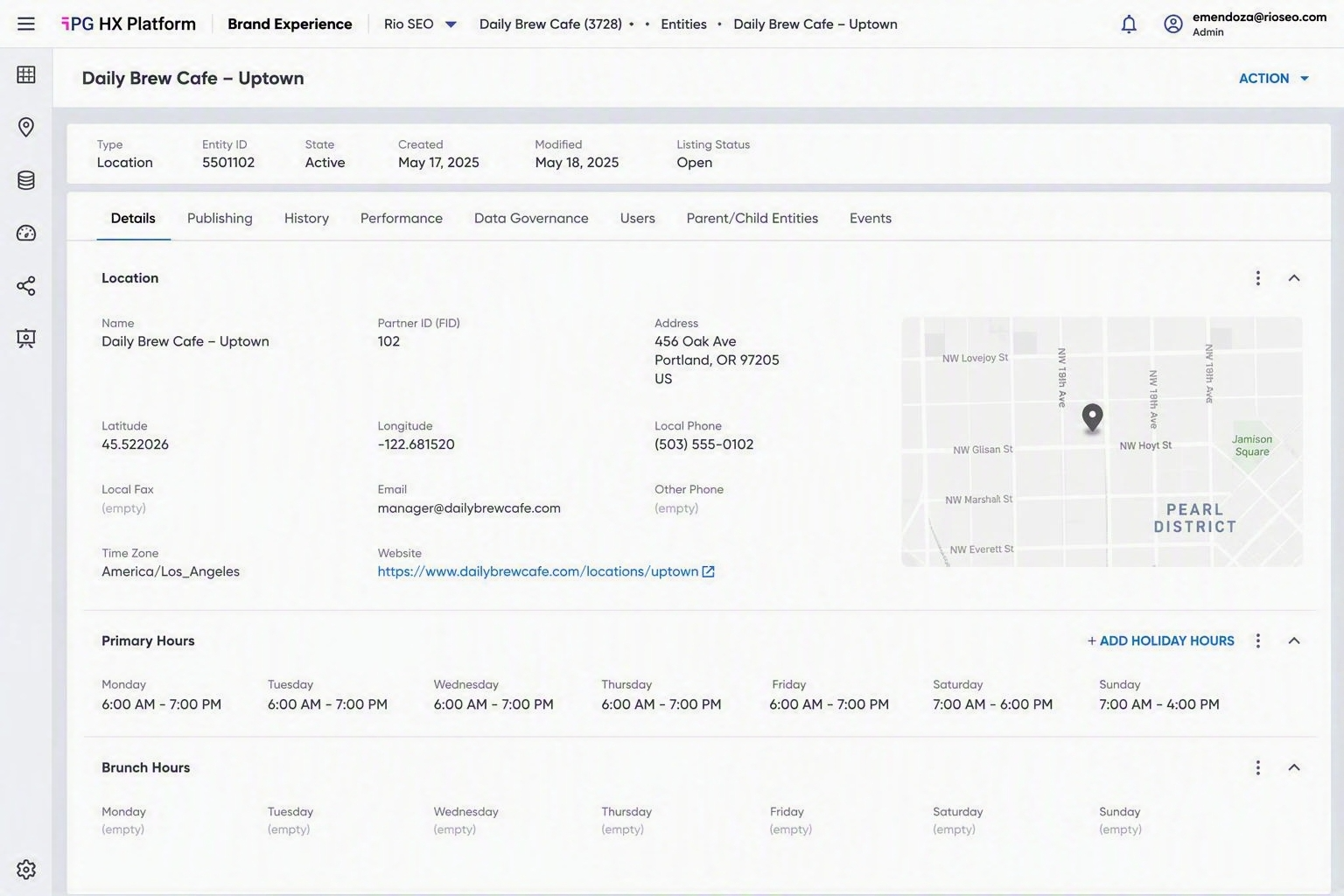This screenshot has width=1344, height=896.
Task: Switch to the Publishing tab
Action: [220, 218]
